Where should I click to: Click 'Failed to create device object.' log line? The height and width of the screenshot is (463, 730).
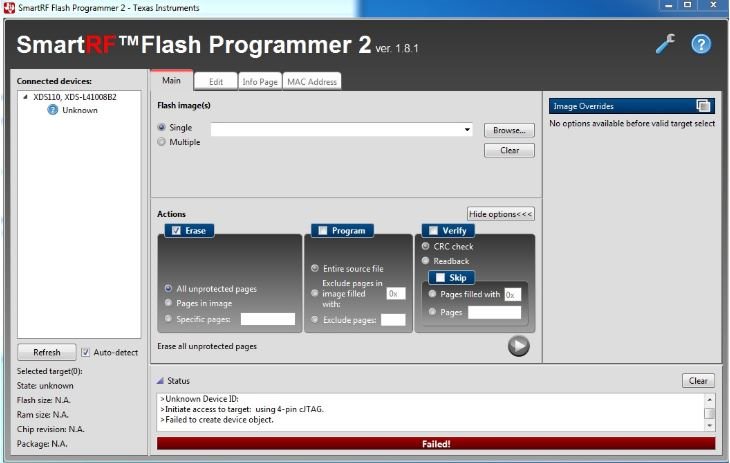[x=217, y=420]
